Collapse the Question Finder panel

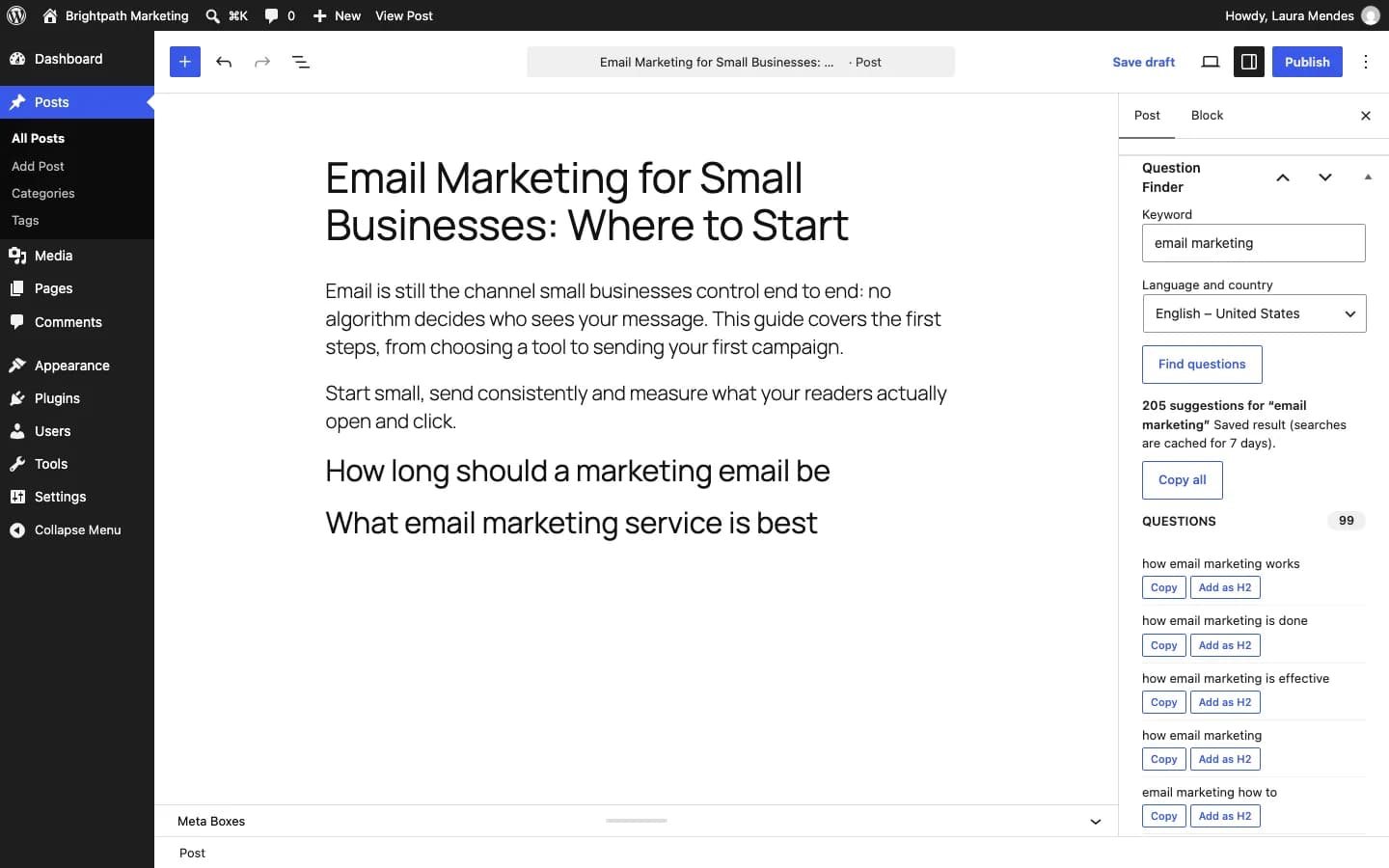point(1368,177)
